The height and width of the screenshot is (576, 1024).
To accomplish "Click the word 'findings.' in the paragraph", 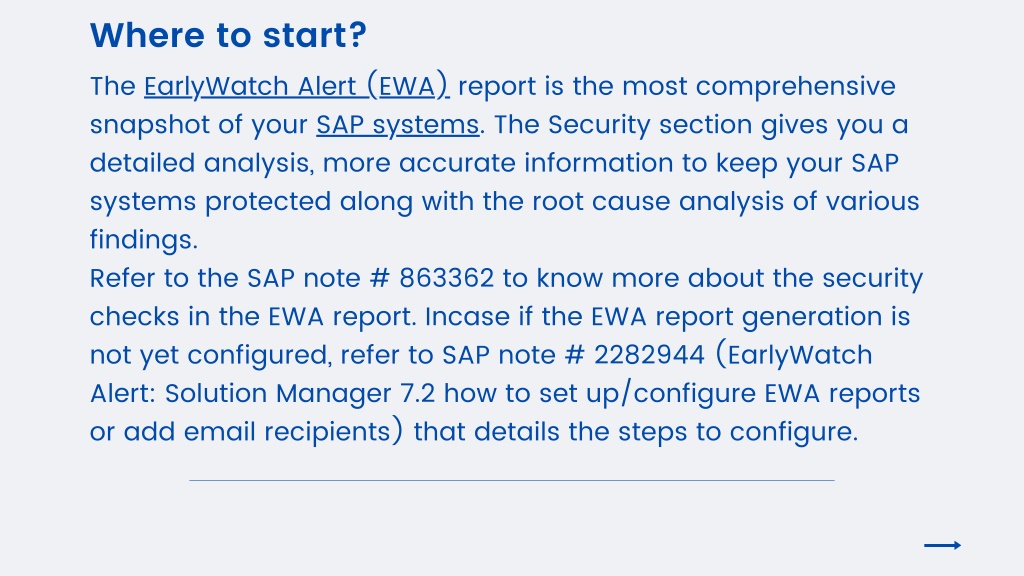I will pyautogui.click(x=144, y=240).
